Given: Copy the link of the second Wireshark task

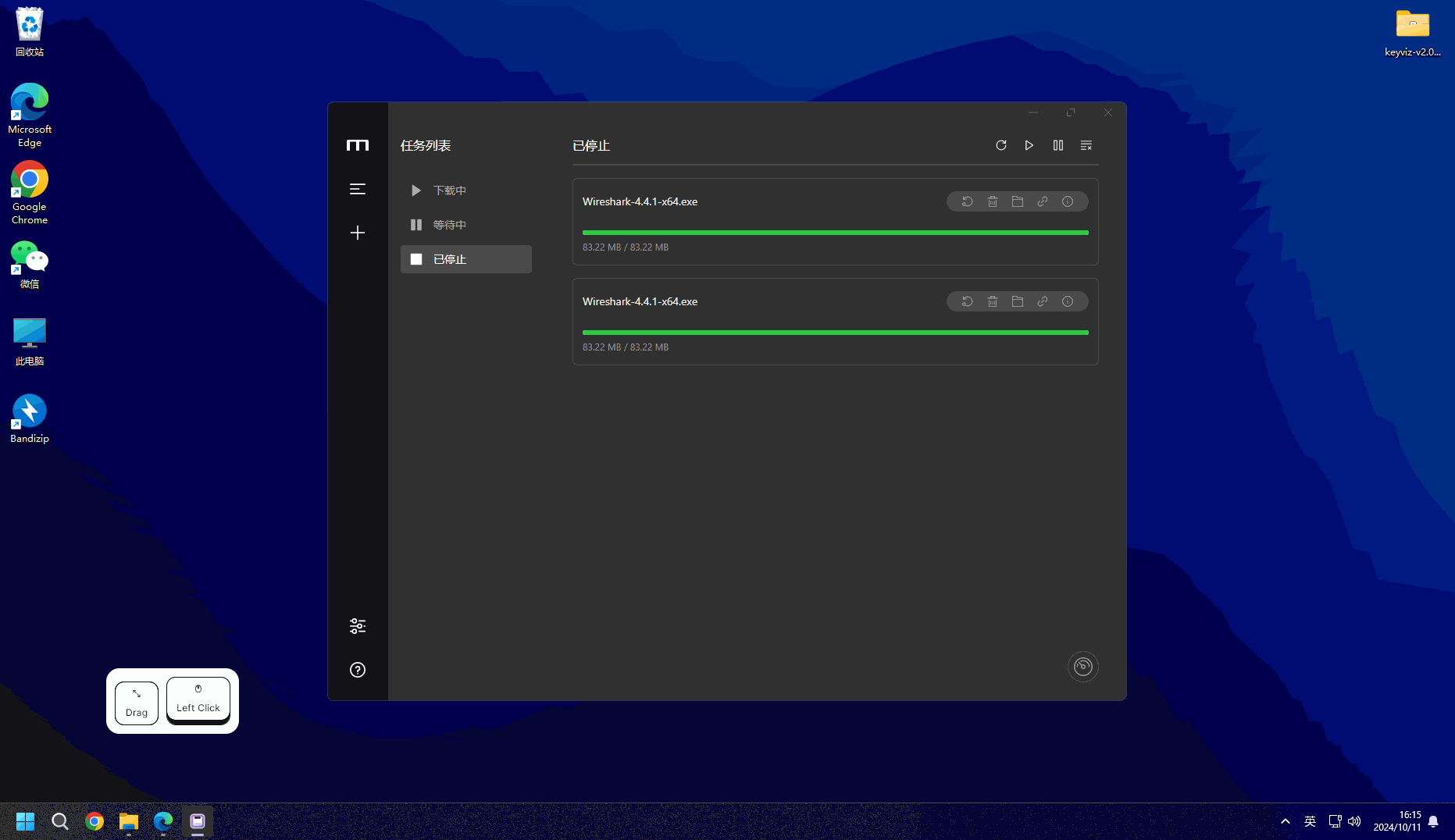Looking at the screenshot, I should (1043, 301).
